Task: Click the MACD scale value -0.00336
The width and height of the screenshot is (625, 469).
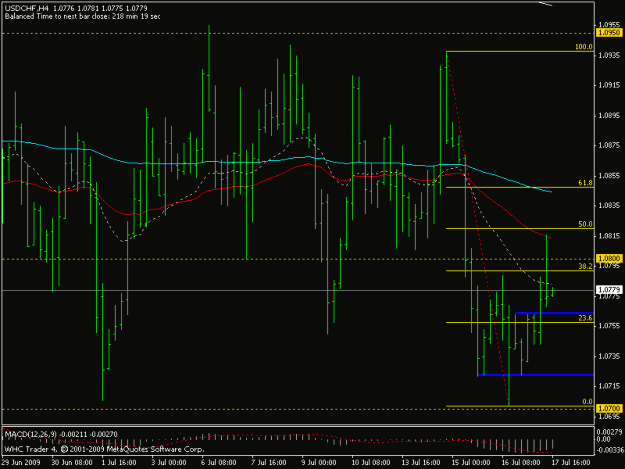Action: coord(609,450)
